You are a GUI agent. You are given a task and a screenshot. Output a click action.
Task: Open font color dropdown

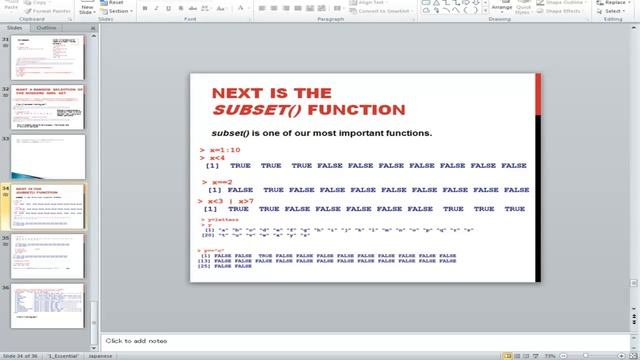[x=241, y=9]
